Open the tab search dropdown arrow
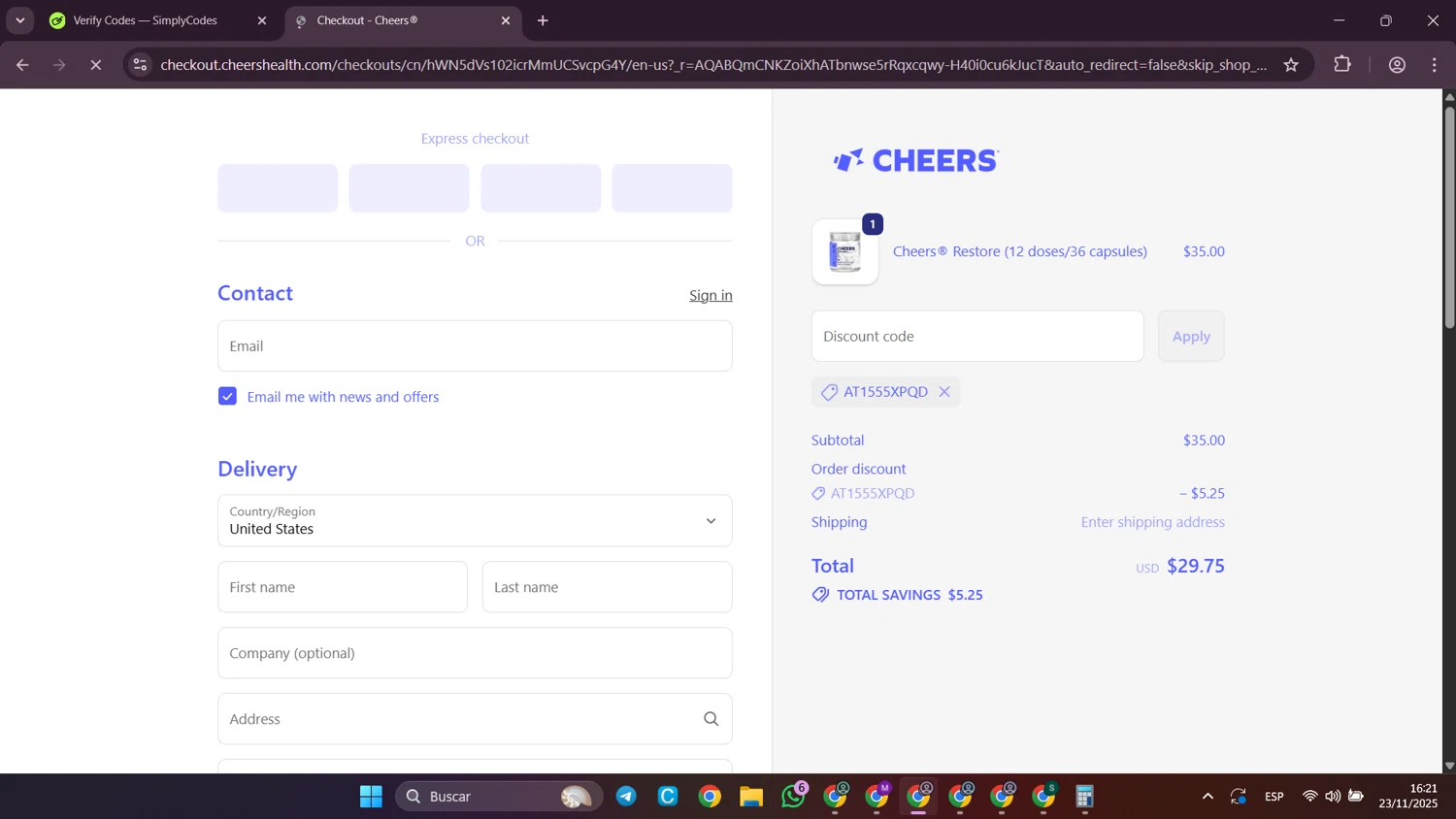The height and width of the screenshot is (819, 1456). tap(19, 20)
